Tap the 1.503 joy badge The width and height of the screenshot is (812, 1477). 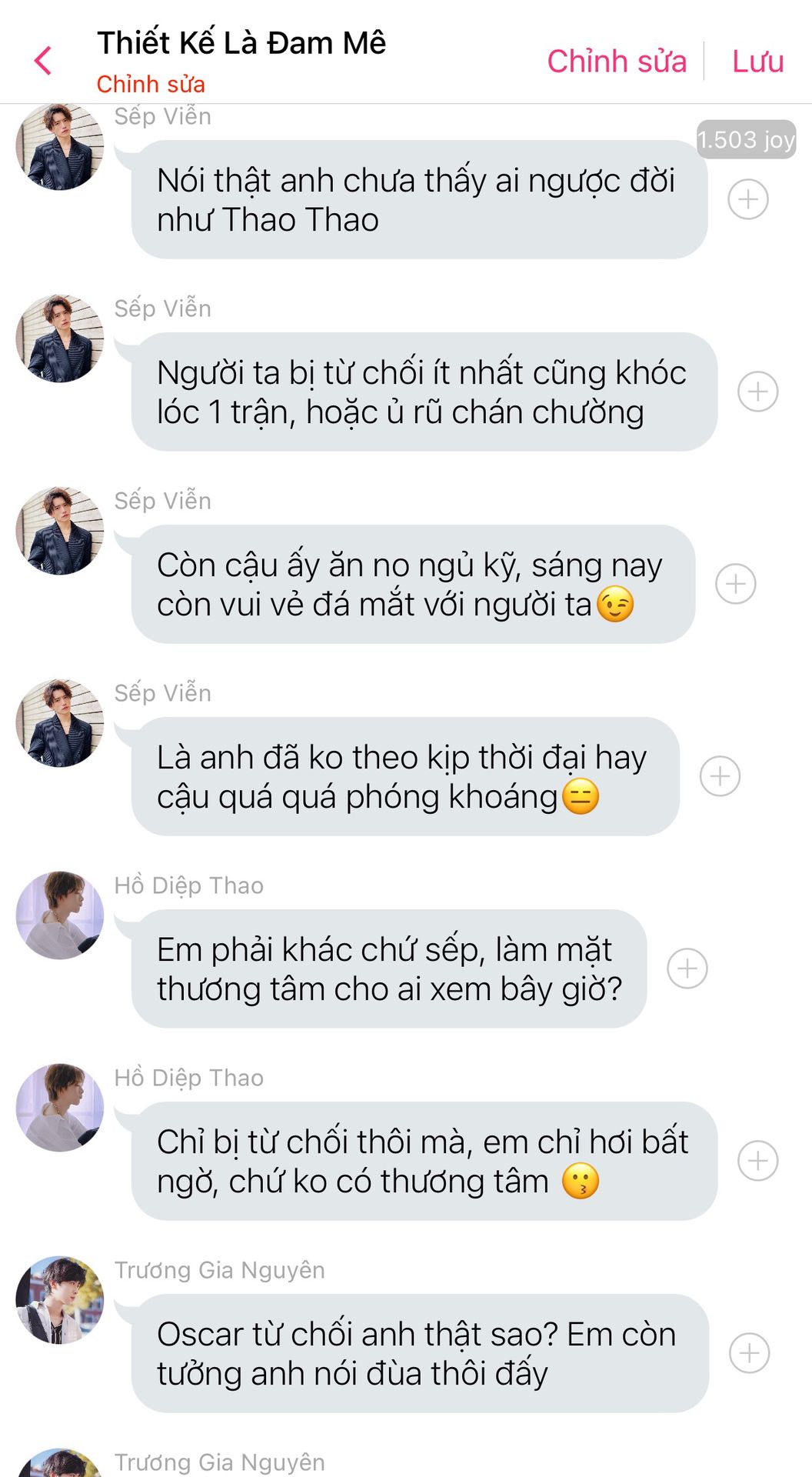[x=746, y=139]
